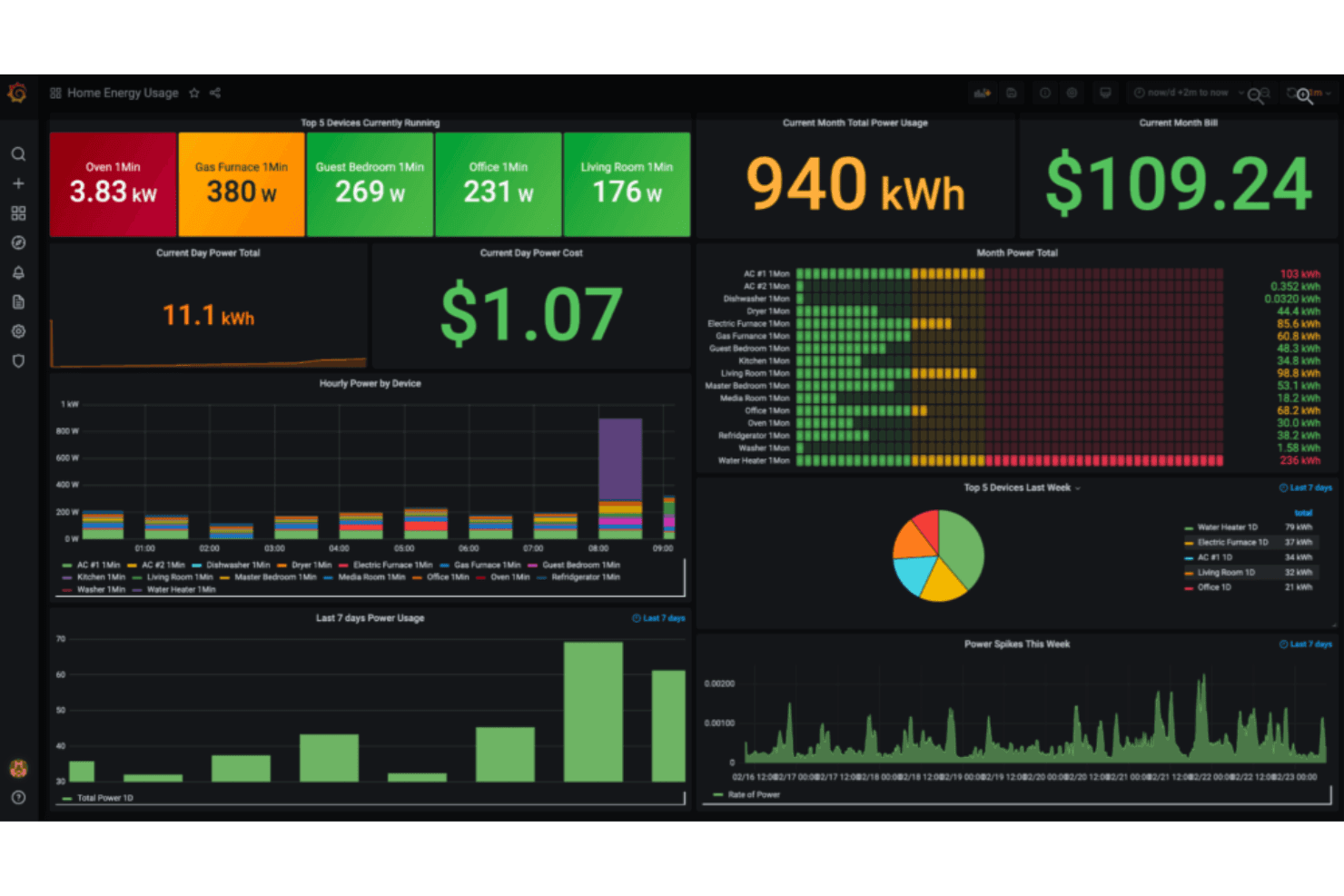Open the now/d+2m to now time picker
Viewport: 1344px width, 896px height.
(1186, 93)
